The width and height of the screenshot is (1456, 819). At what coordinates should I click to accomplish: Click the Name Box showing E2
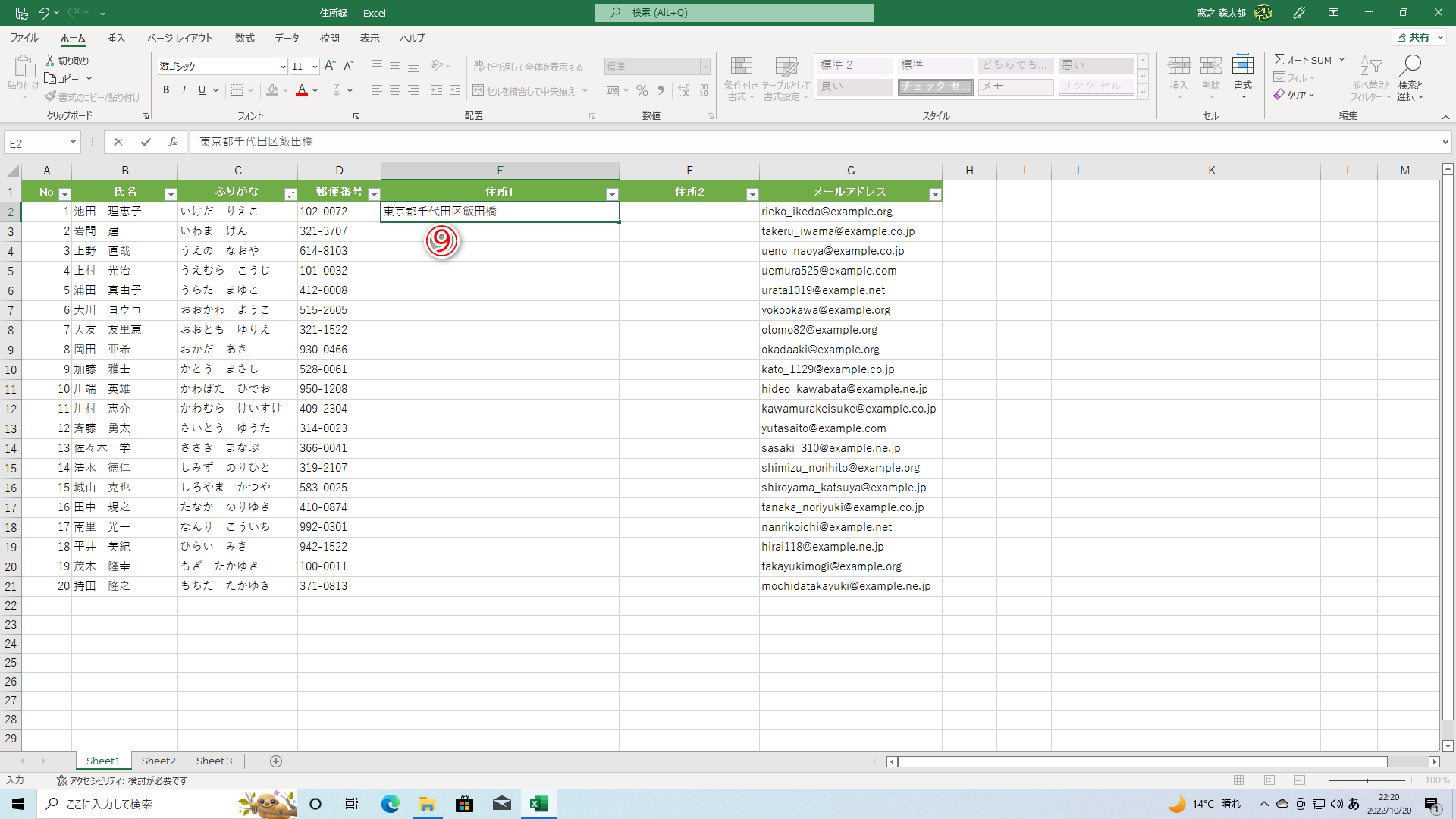coord(36,143)
